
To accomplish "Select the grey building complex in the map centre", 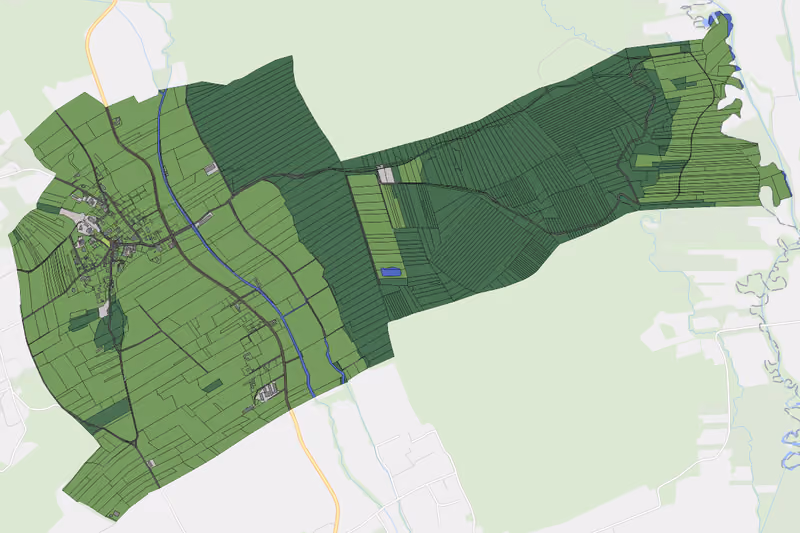I will click(386, 175).
